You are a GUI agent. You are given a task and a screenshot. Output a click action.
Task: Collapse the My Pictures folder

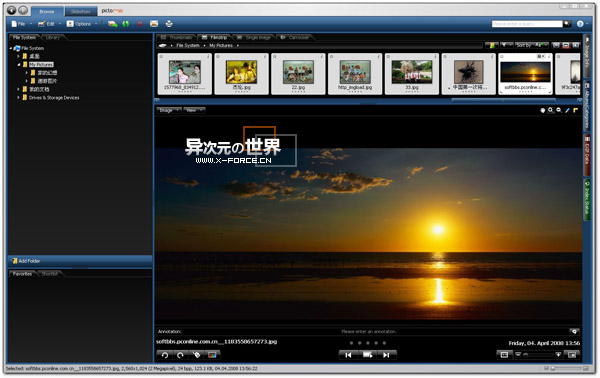pos(18,65)
